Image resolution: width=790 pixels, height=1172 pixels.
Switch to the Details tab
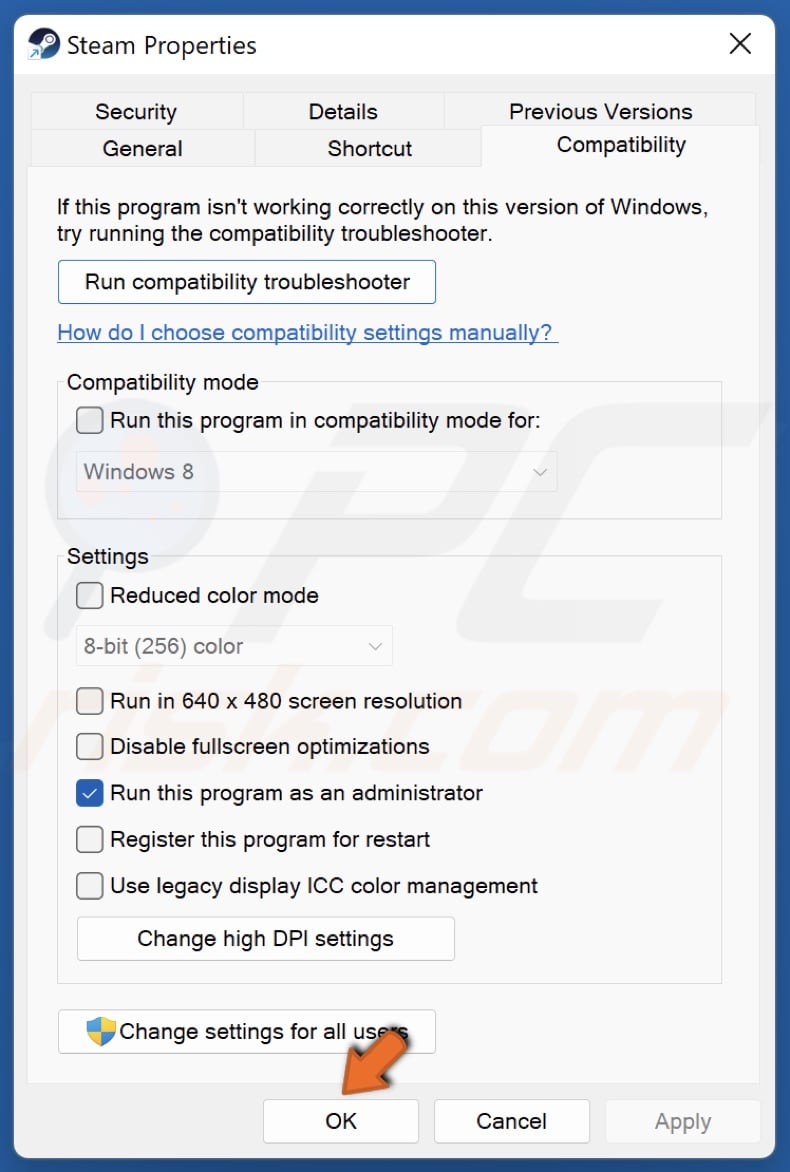(x=343, y=111)
